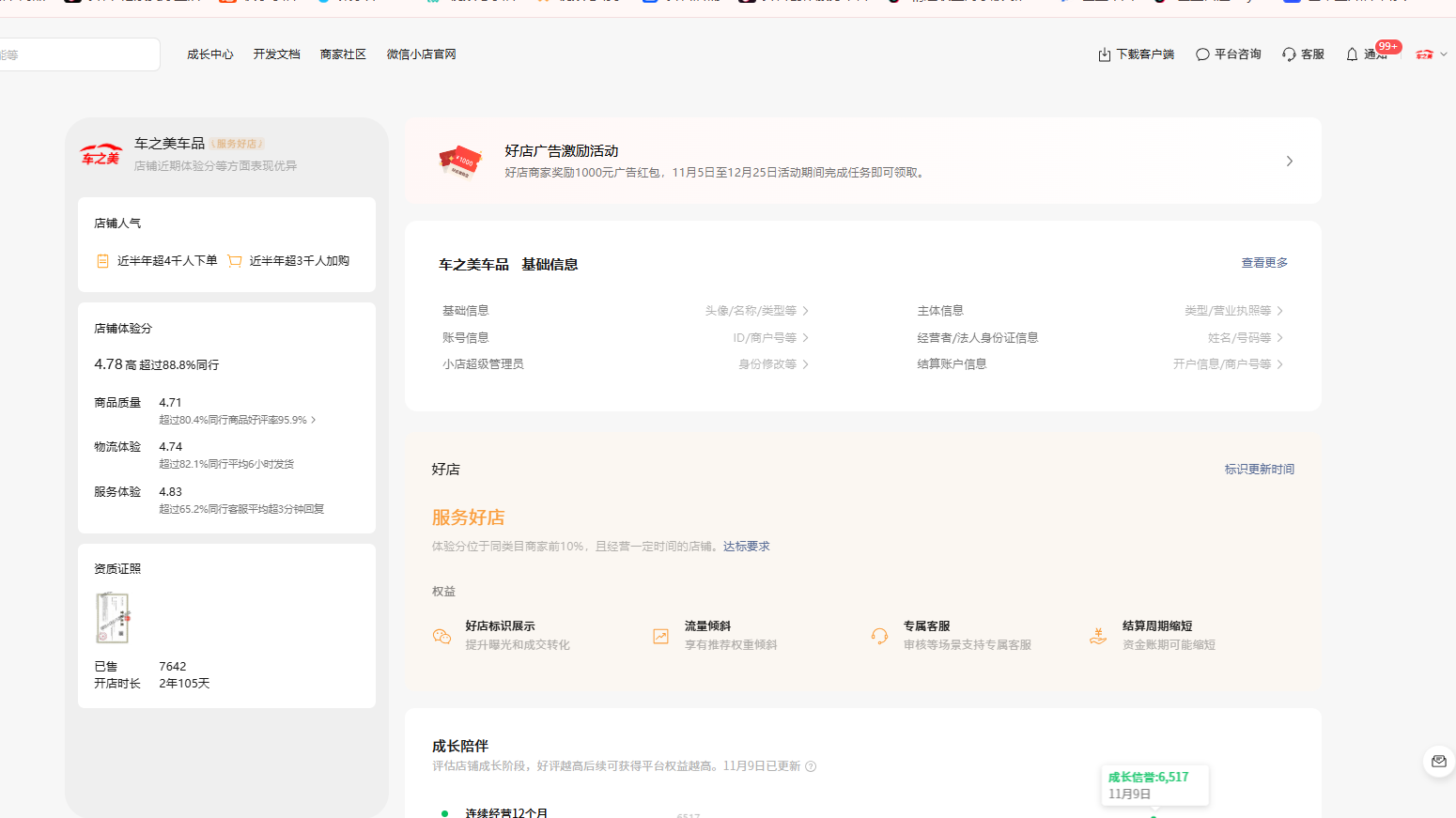Click the 平台咨询 chat bubble icon
Viewport: 1456px width, 818px height.
pos(1202,54)
